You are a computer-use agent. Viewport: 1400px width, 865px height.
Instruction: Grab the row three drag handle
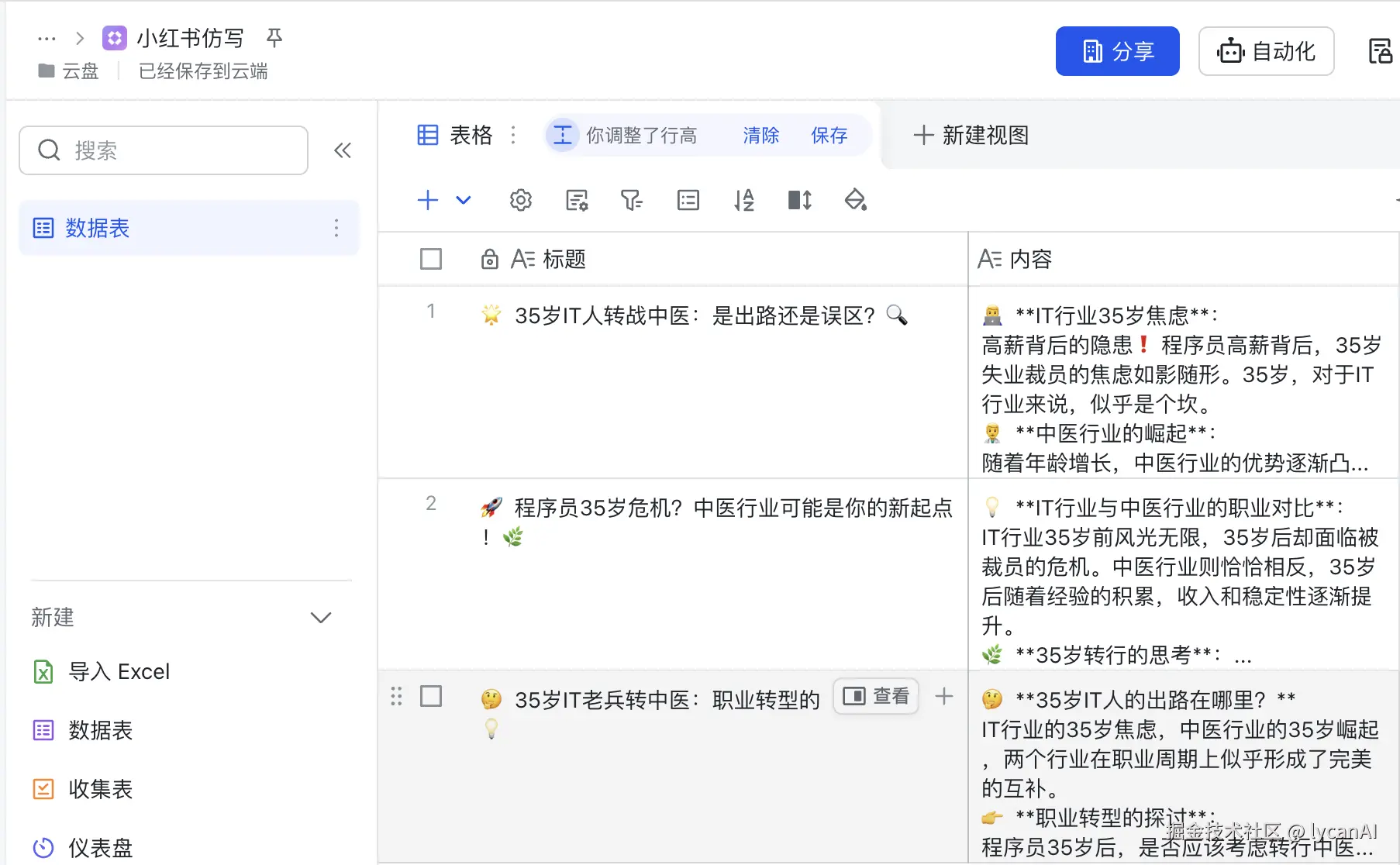[x=397, y=696]
